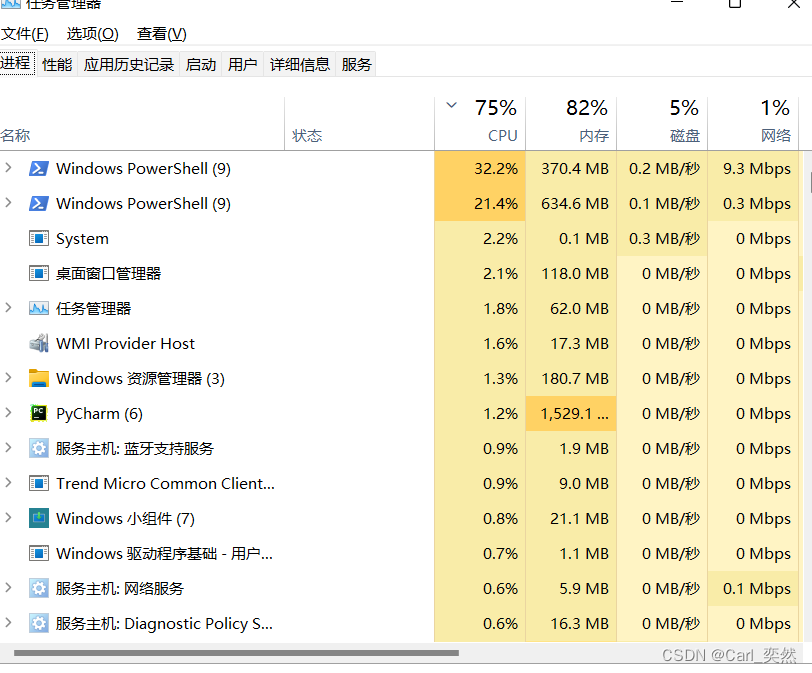The width and height of the screenshot is (812, 673).
Task: Click the 任务管理器 process icon
Action: point(39,309)
